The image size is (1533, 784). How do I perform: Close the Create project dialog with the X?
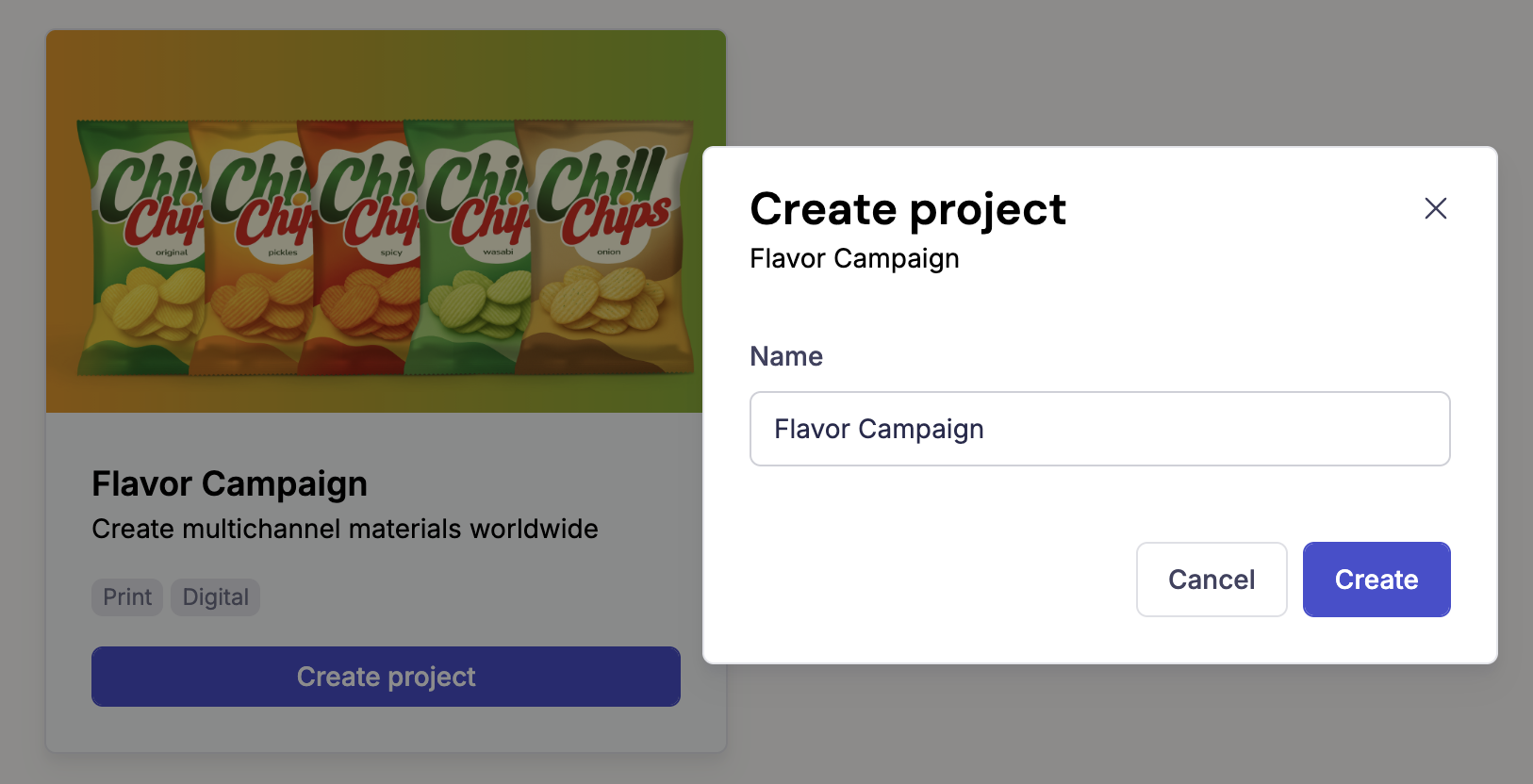1436,208
